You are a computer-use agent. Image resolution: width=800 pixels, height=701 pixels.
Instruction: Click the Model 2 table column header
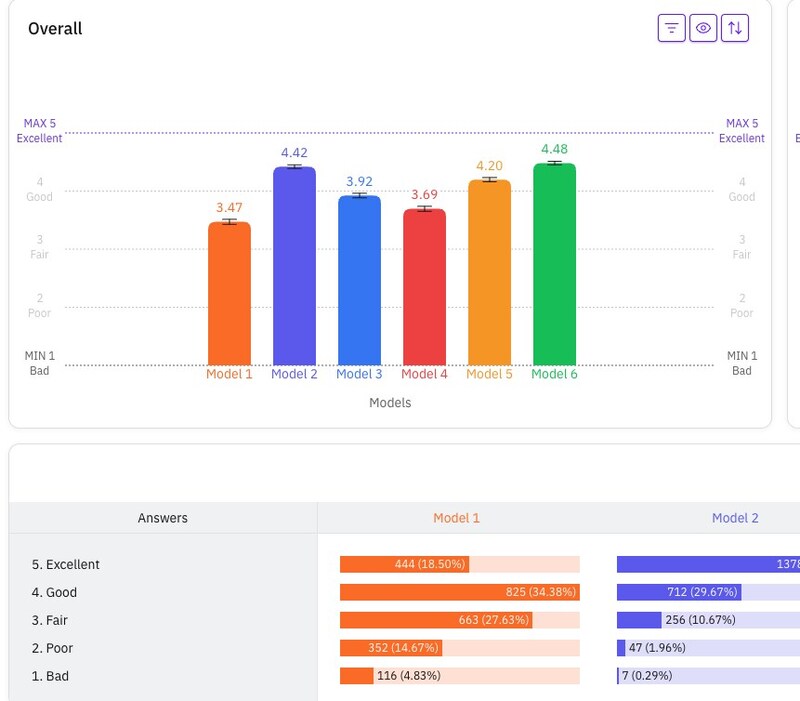point(735,518)
